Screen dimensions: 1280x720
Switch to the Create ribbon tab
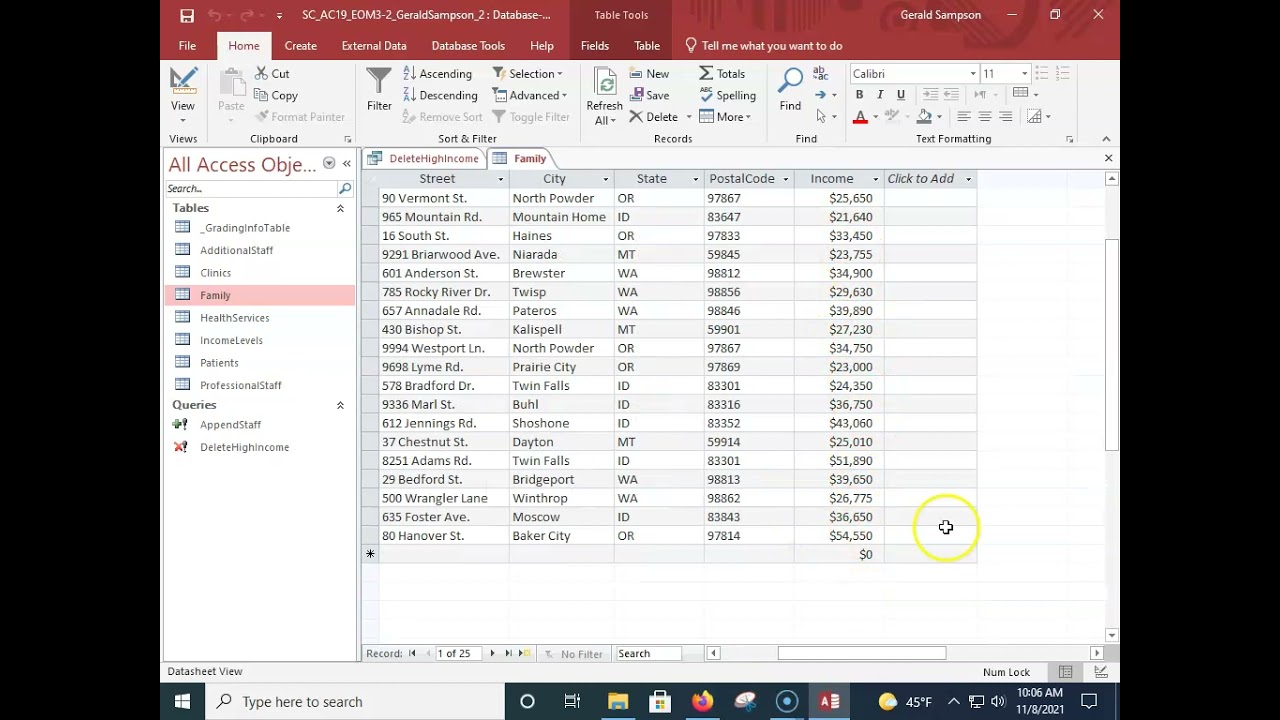coord(300,46)
